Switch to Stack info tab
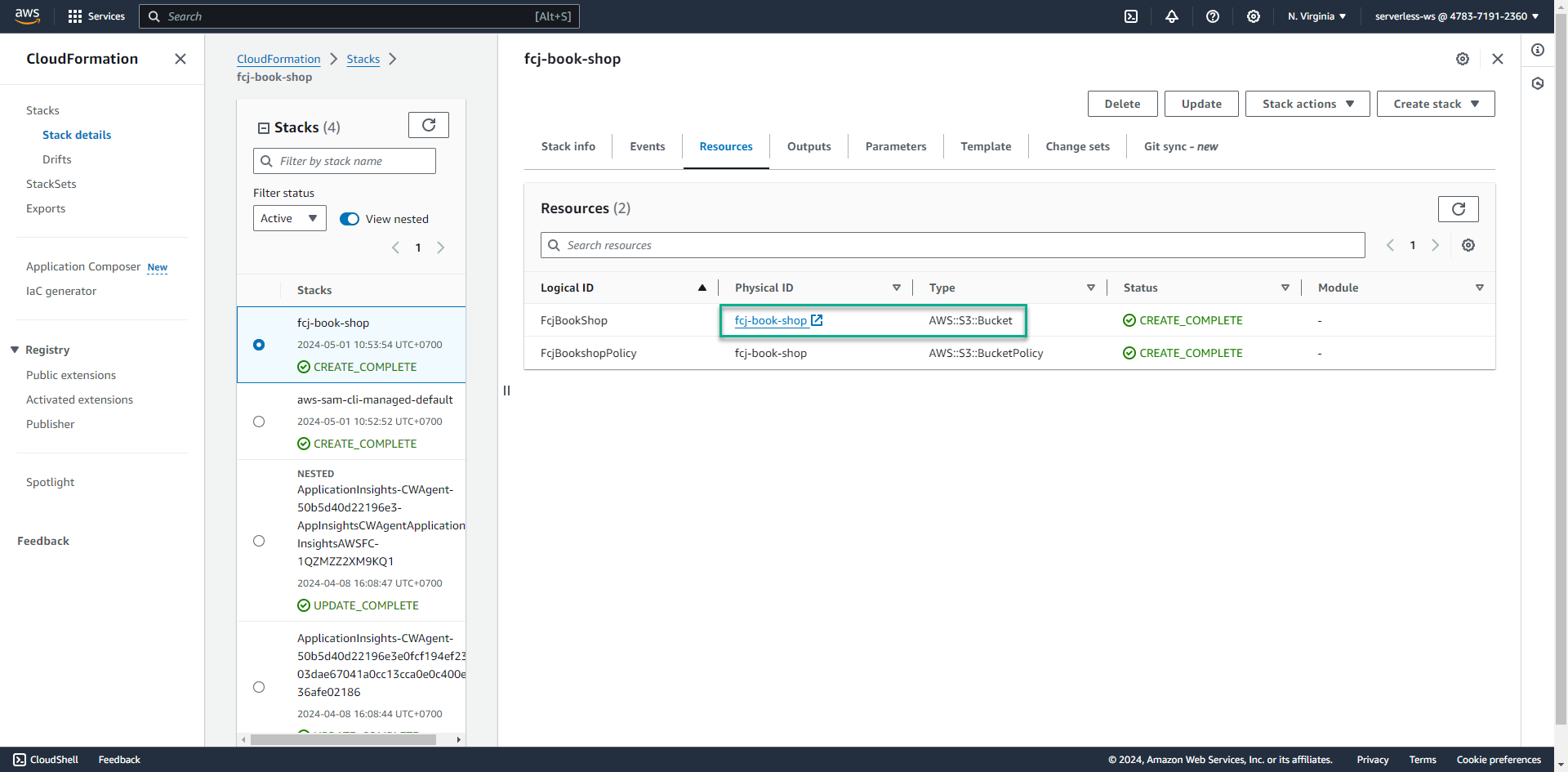Viewport: 1568px width, 772px height. pyautogui.click(x=568, y=146)
